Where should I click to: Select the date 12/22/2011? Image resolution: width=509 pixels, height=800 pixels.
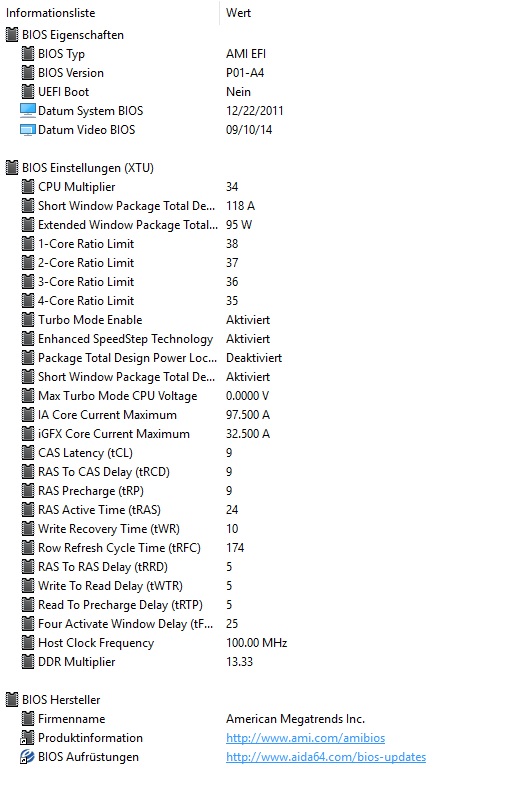click(x=254, y=110)
